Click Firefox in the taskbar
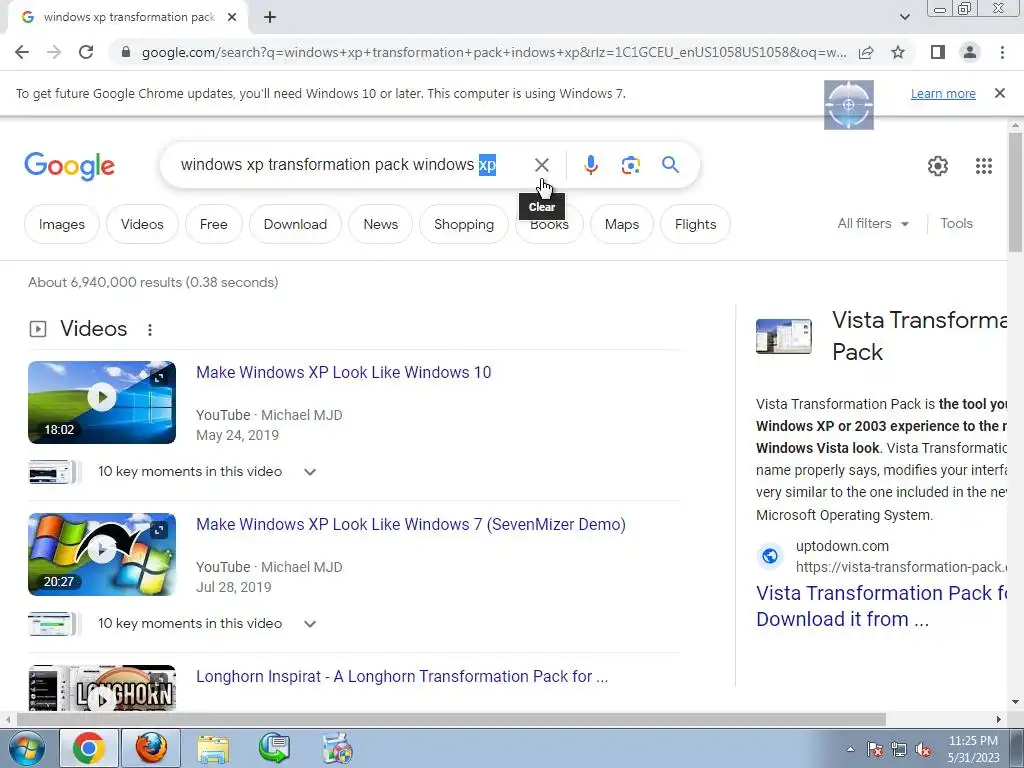This screenshot has width=1024, height=768. 151,748
